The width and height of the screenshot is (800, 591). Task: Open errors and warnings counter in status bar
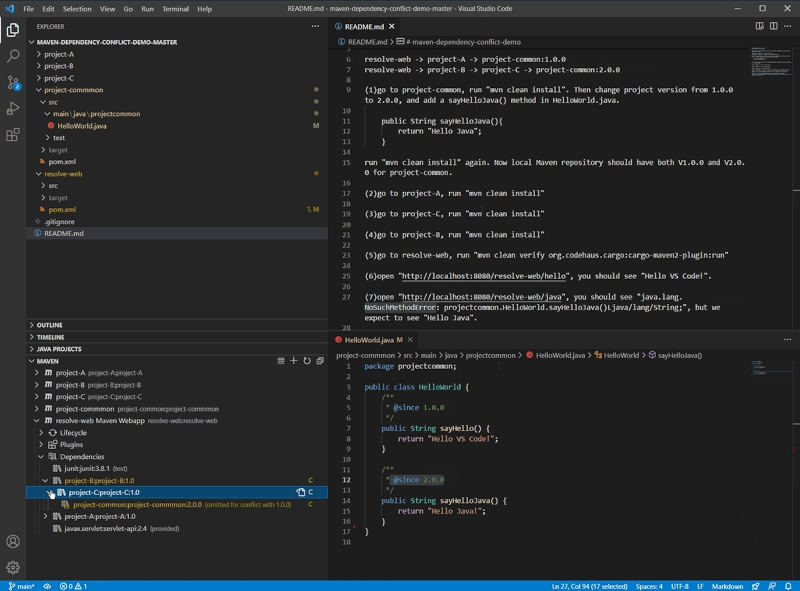[73, 586]
